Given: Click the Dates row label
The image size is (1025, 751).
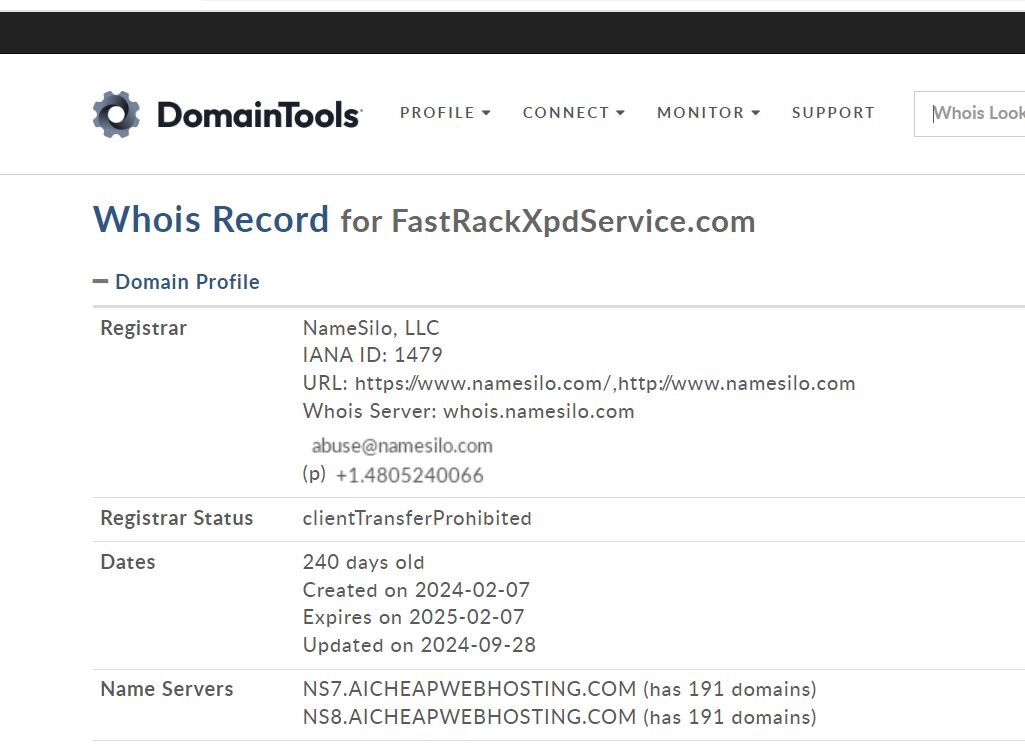Looking at the screenshot, I should (127, 562).
